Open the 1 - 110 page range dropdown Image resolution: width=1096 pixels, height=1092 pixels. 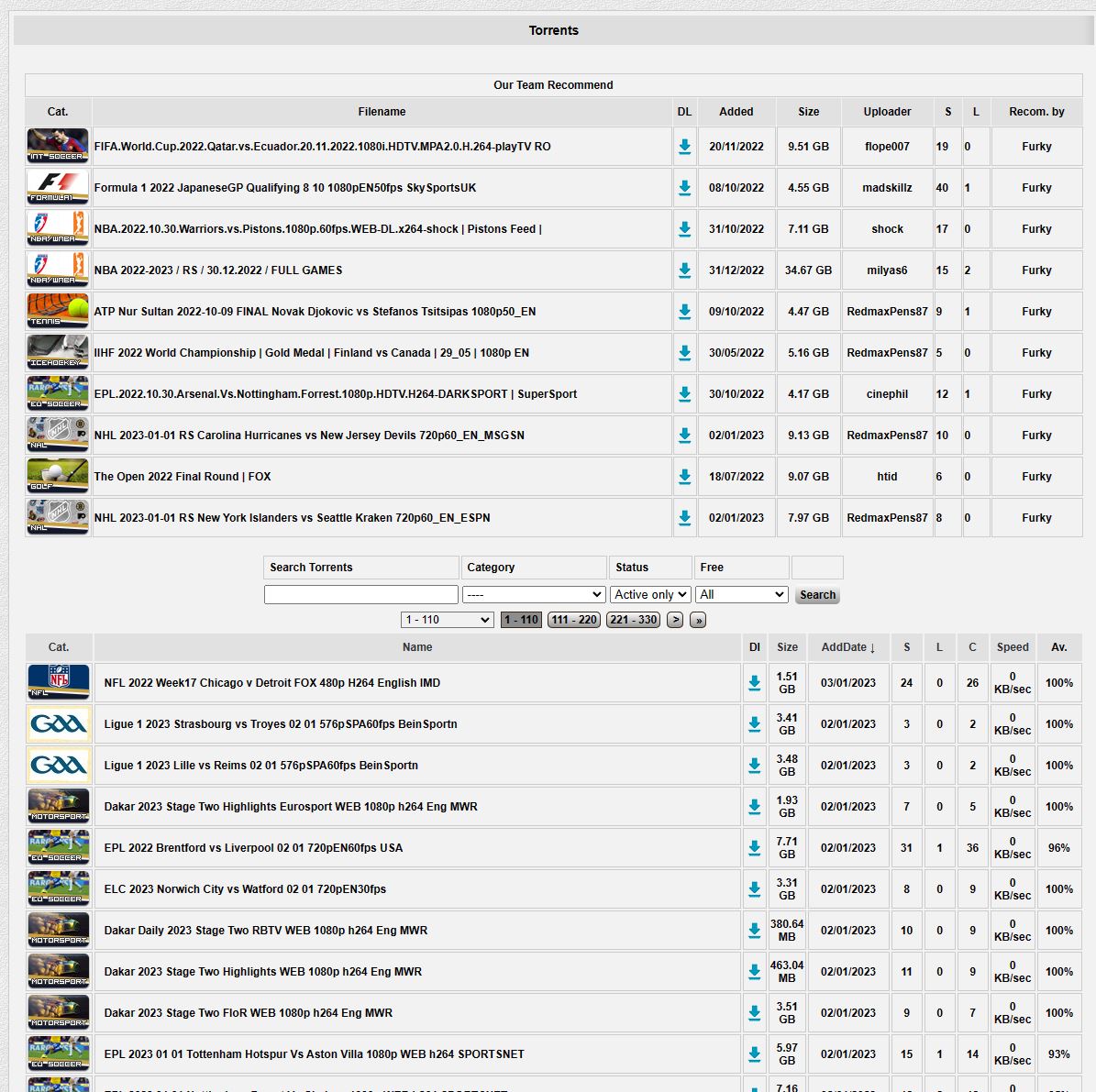click(448, 621)
